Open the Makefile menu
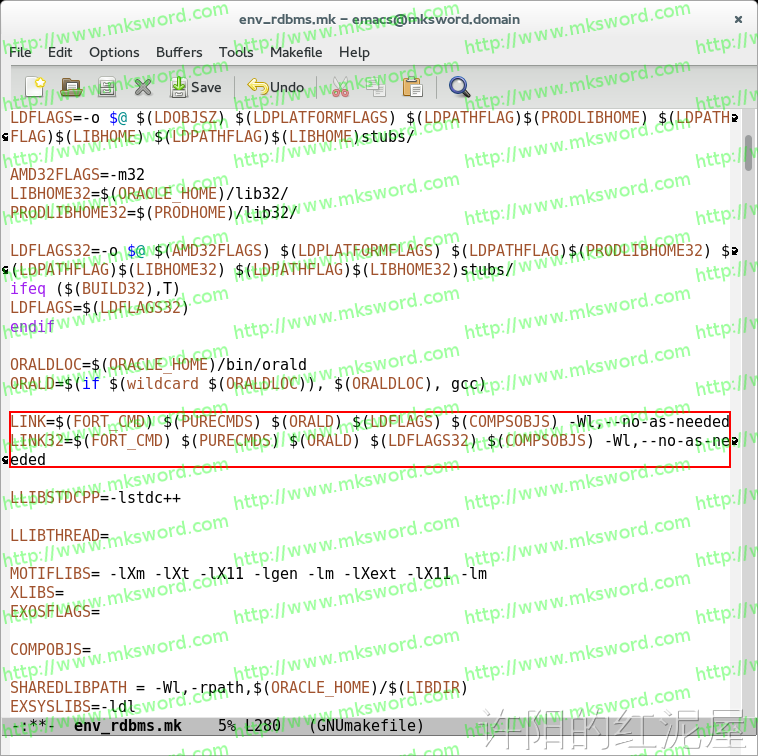Viewport: 758px width, 756px height. click(x=296, y=52)
